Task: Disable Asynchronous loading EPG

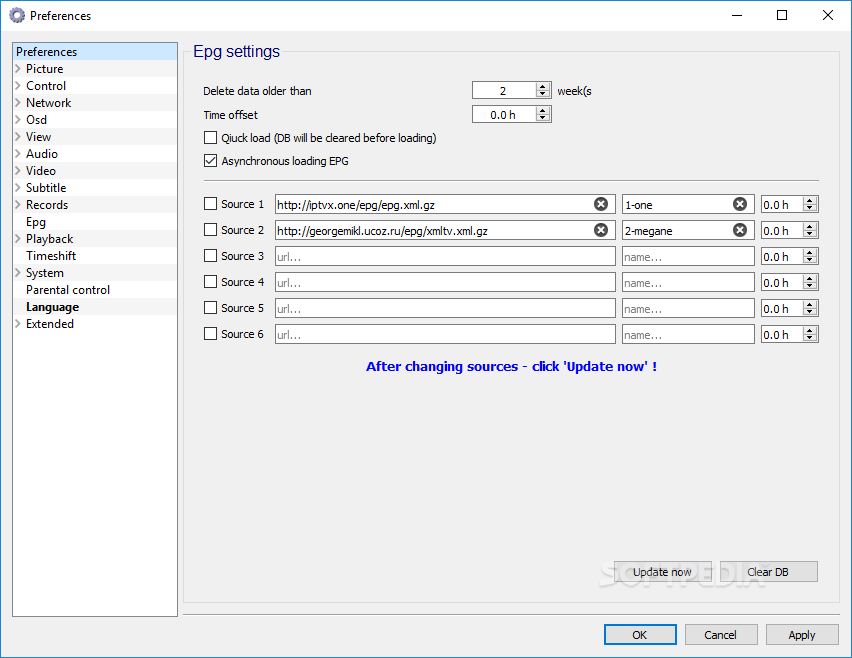Action: coord(210,160)
